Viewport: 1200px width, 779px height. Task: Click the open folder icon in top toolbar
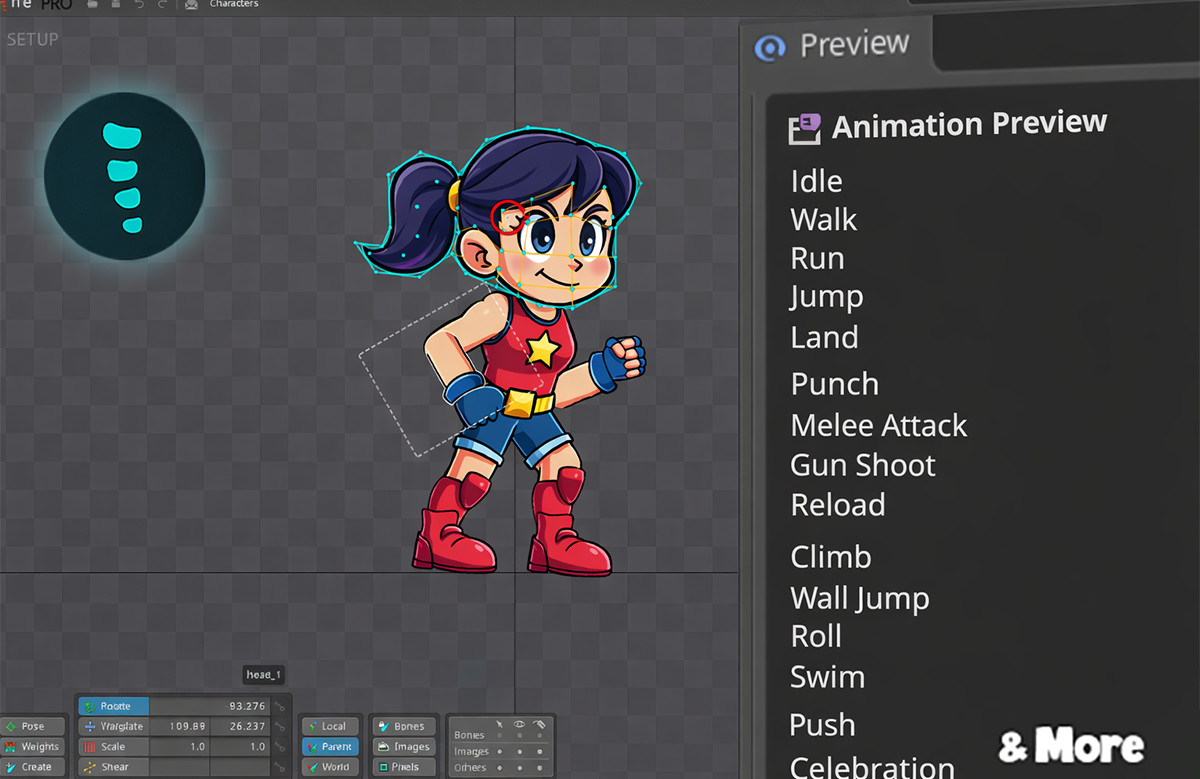[x=92, y=5]
